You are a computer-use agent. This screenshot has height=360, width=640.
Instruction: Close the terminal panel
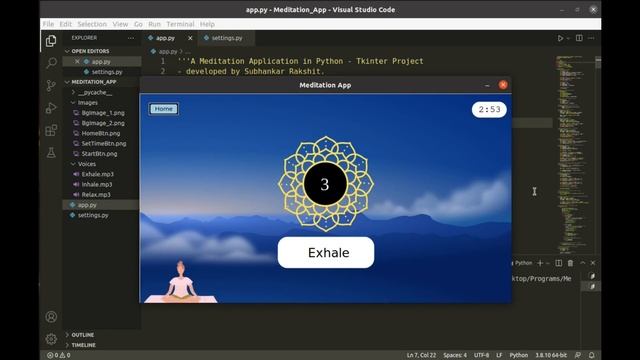[593, 263]
